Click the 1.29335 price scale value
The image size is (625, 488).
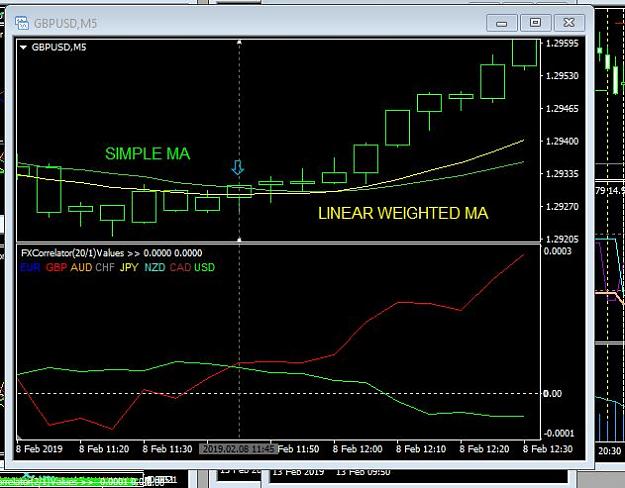562,174
